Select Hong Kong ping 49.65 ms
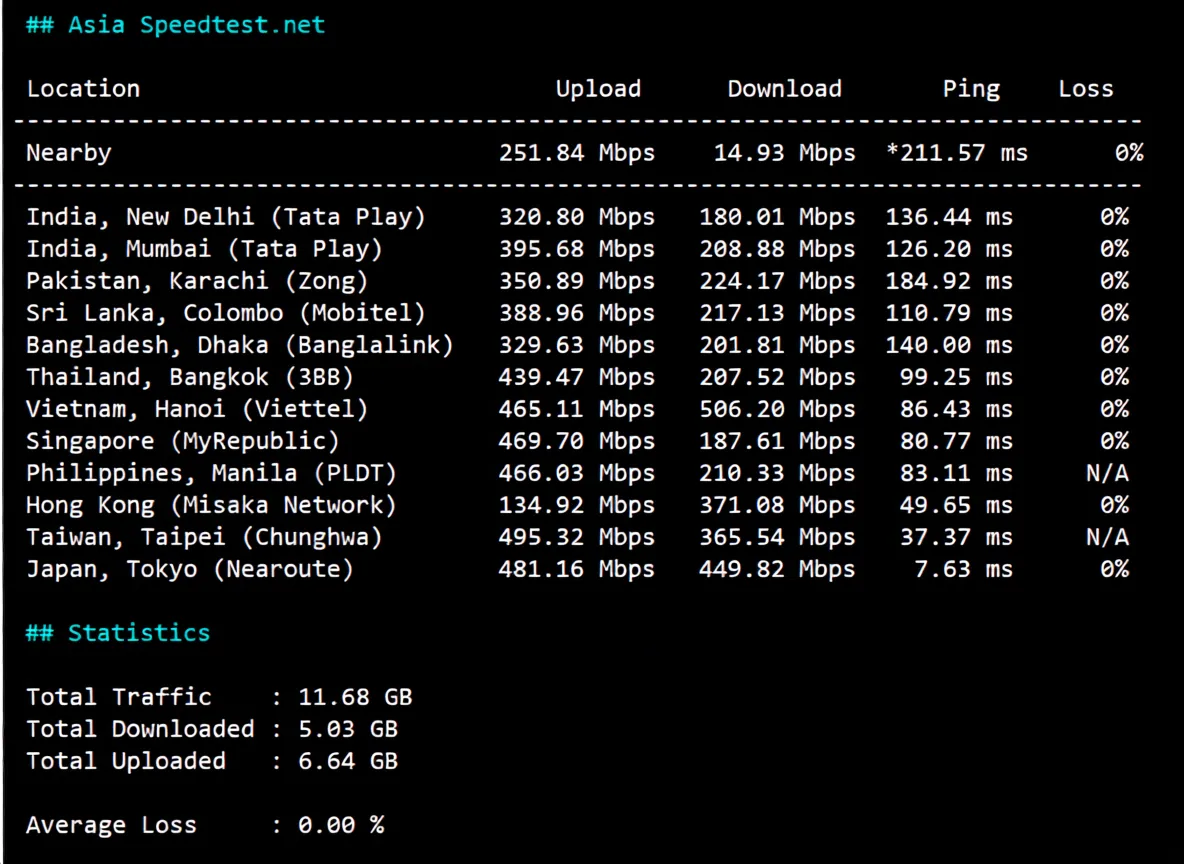The image size is (1184, 864). tap(956, 505)
